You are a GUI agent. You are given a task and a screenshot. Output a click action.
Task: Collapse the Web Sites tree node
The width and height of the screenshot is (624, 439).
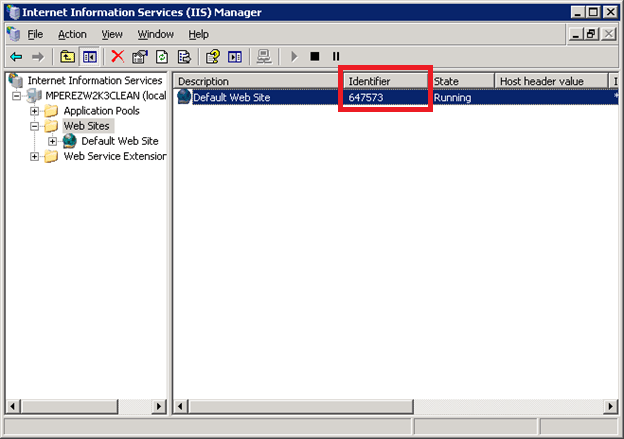pos(35,126)
